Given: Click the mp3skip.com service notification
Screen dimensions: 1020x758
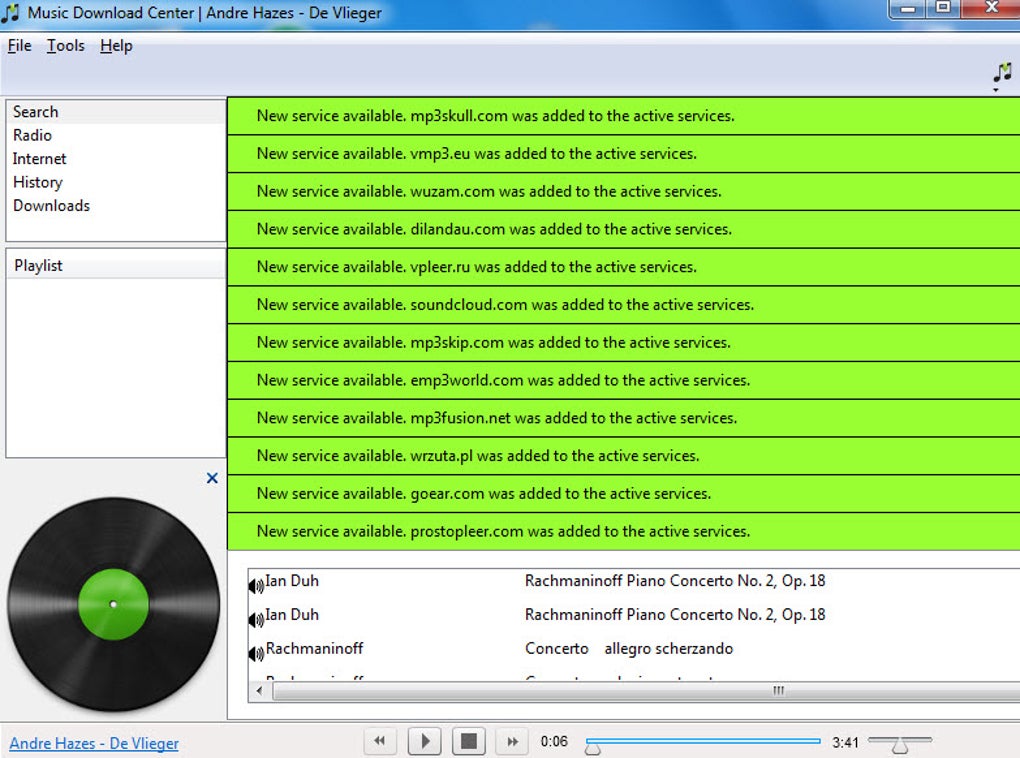Looking at the screenshot, I should pos(623,342).
